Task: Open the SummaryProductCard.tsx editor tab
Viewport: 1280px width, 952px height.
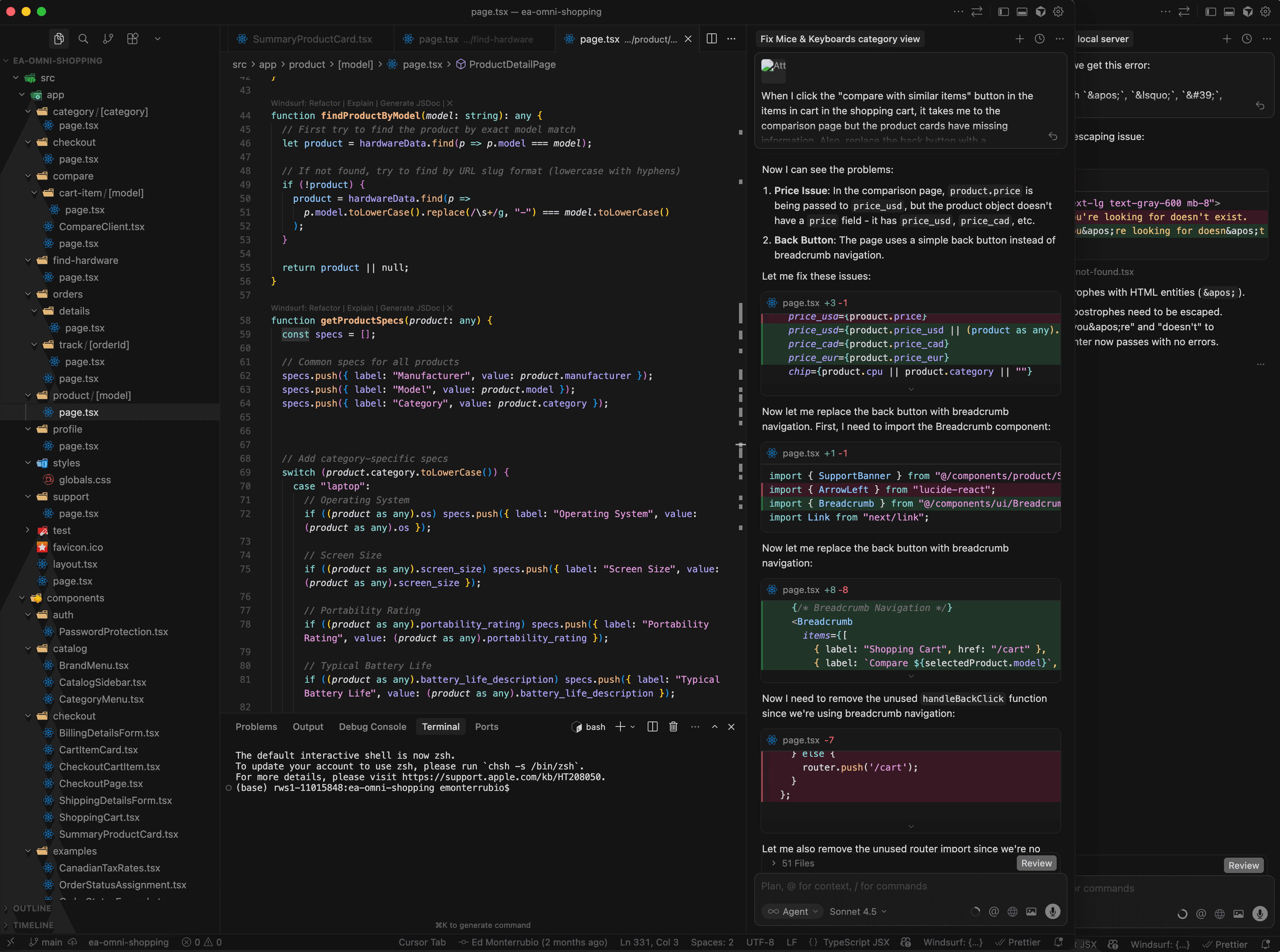Action: [312, 39]
